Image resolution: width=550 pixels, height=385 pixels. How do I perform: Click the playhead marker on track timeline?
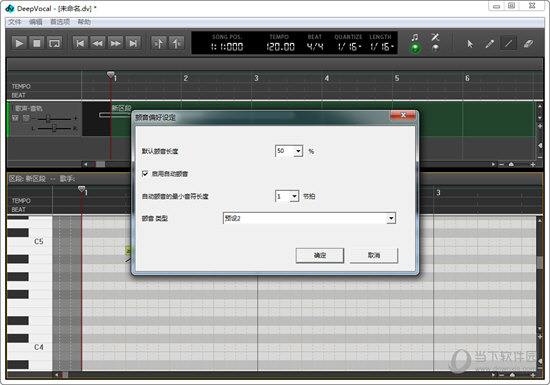(110, 75)
